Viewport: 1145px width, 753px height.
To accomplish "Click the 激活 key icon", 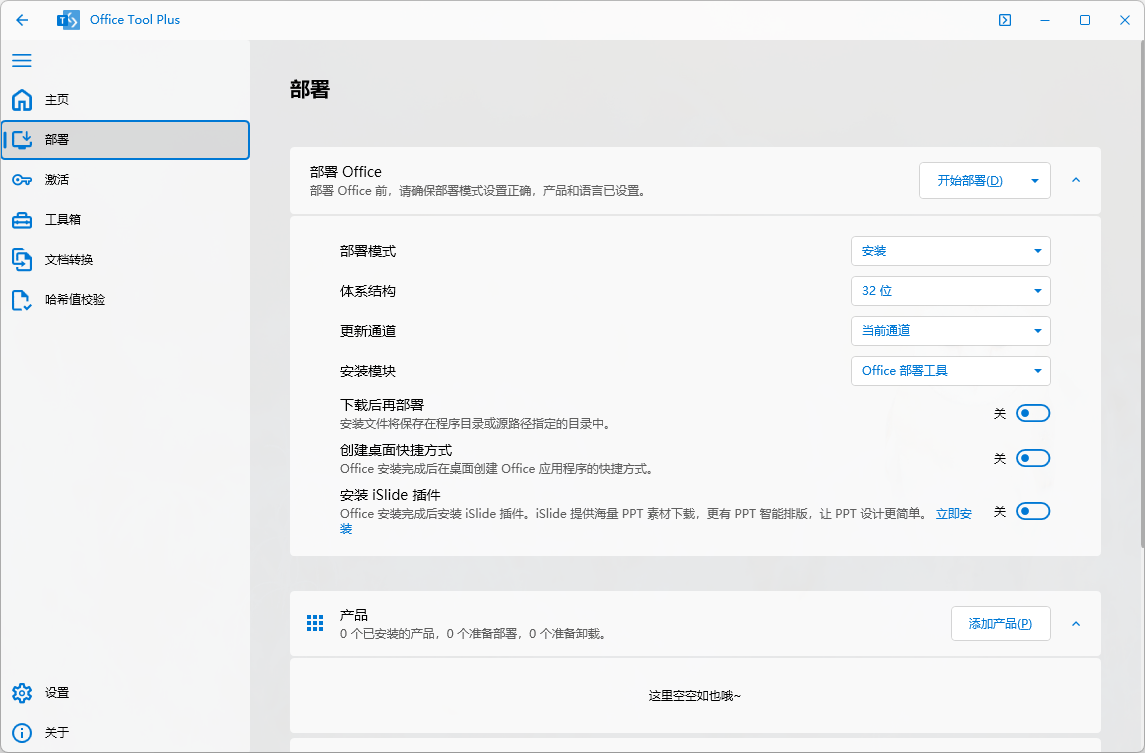I will coord(22,180).
